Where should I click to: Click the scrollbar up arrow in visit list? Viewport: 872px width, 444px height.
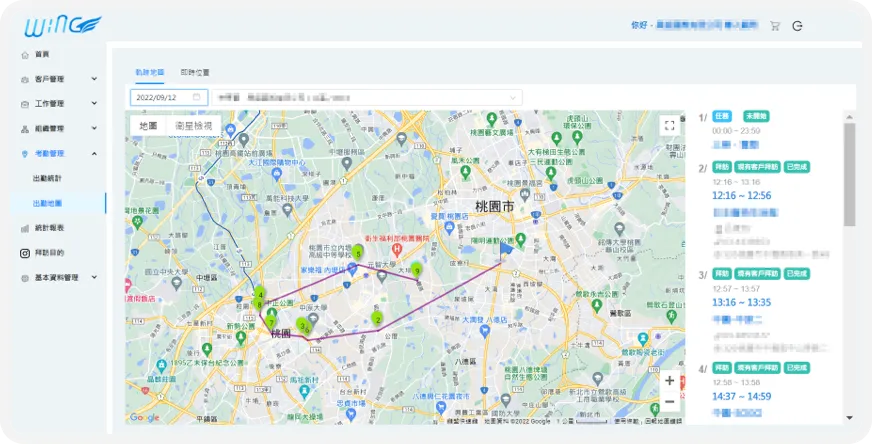tap(849, 117)
